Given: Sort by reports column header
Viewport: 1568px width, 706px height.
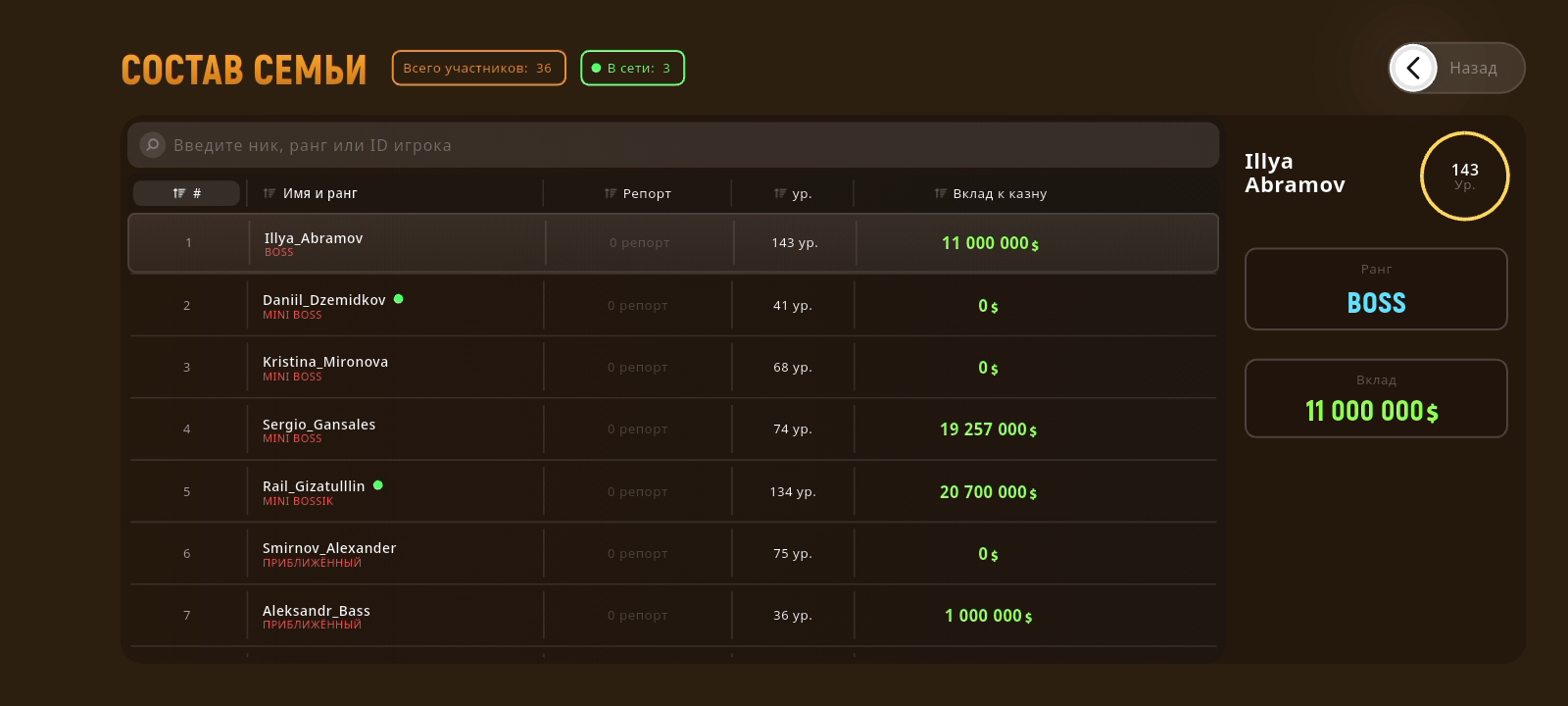Looking at the screenshot, I should (638, 193).
